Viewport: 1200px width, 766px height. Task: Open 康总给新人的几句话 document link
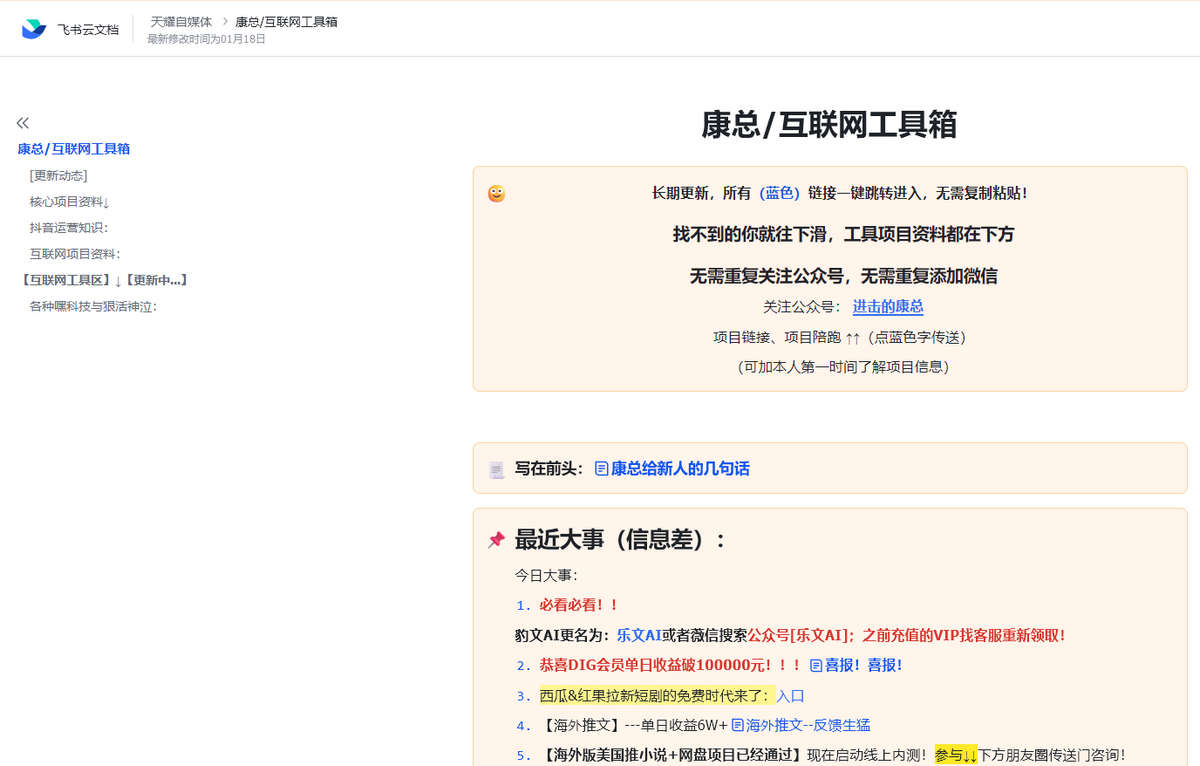[x=680, y=468]
